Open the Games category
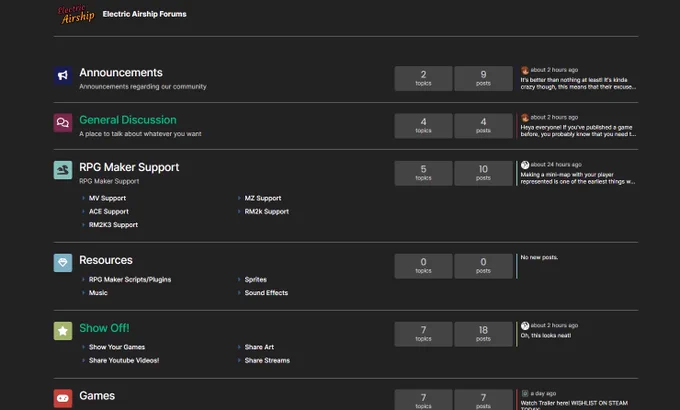 (x=97, y=396)
